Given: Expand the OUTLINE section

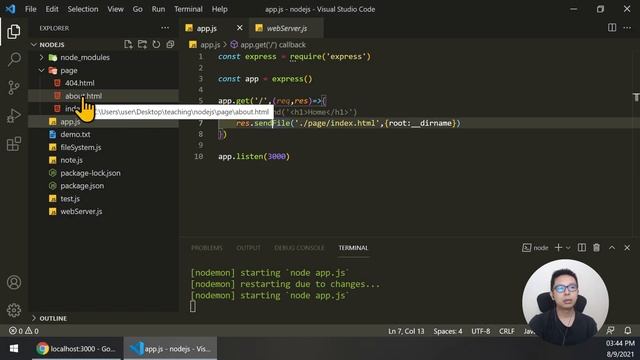Looking at the screenshot, I should click(53, 318).
